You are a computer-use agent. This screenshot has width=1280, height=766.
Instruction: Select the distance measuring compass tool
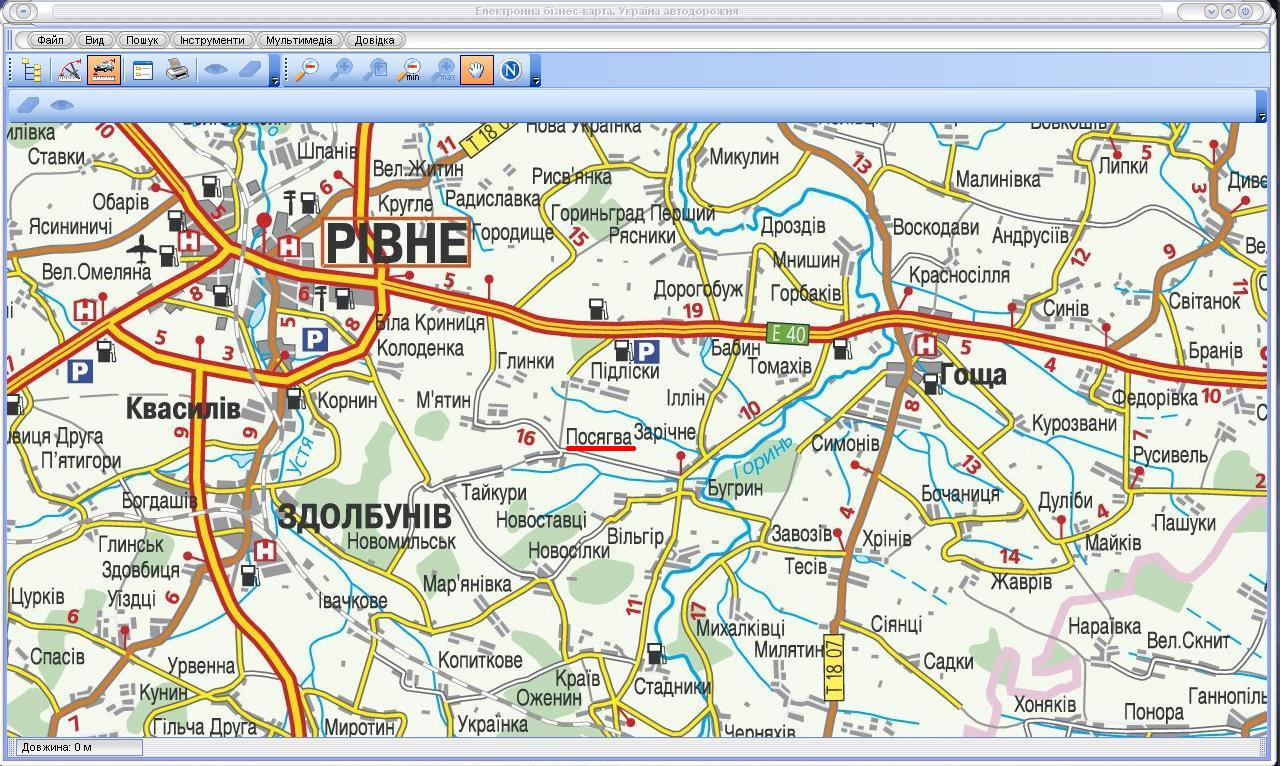tap(69, 70)
